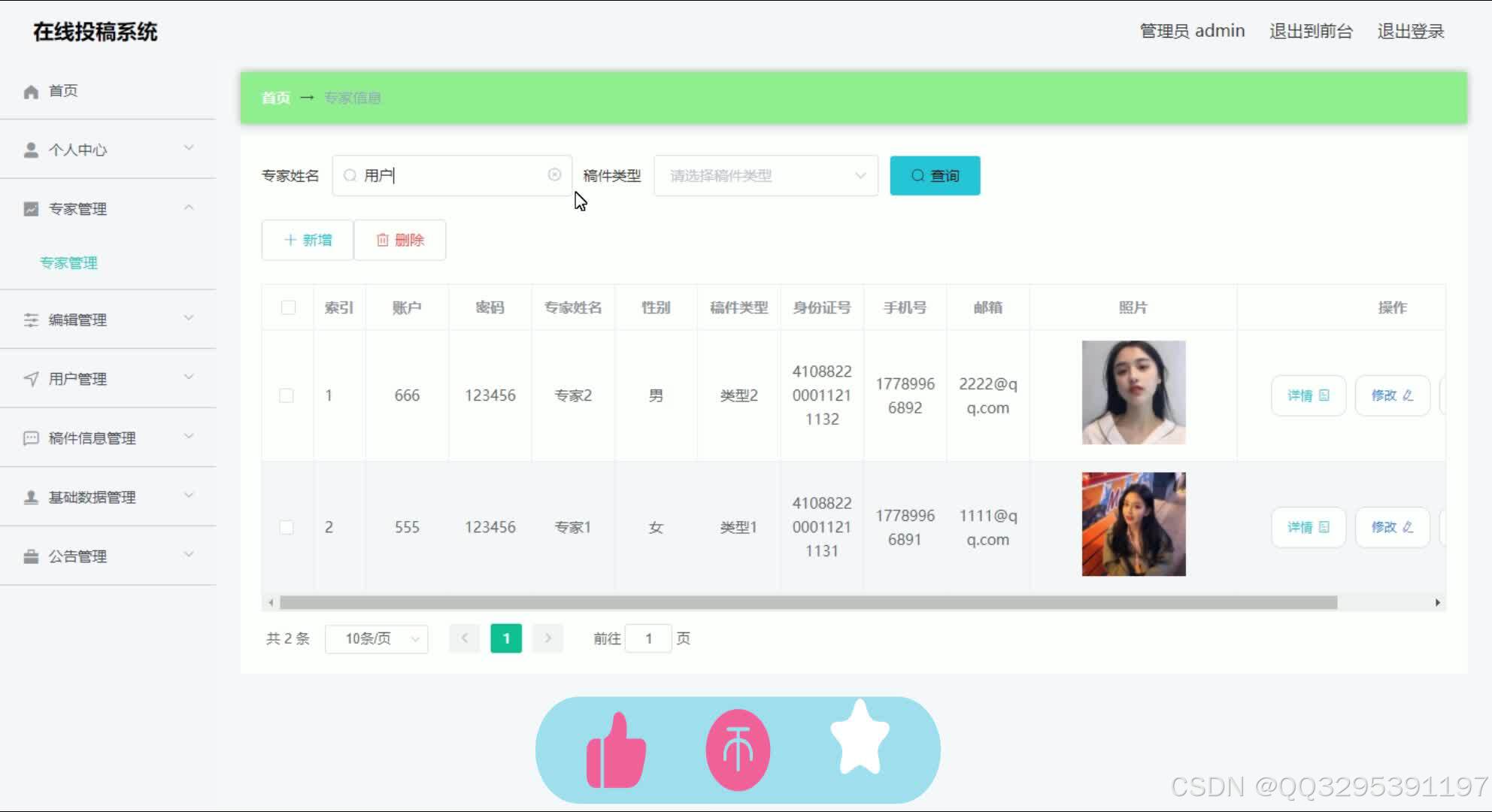Click the thumbs-up like icon
1492x812 pixels.
[x=616, y=750]
